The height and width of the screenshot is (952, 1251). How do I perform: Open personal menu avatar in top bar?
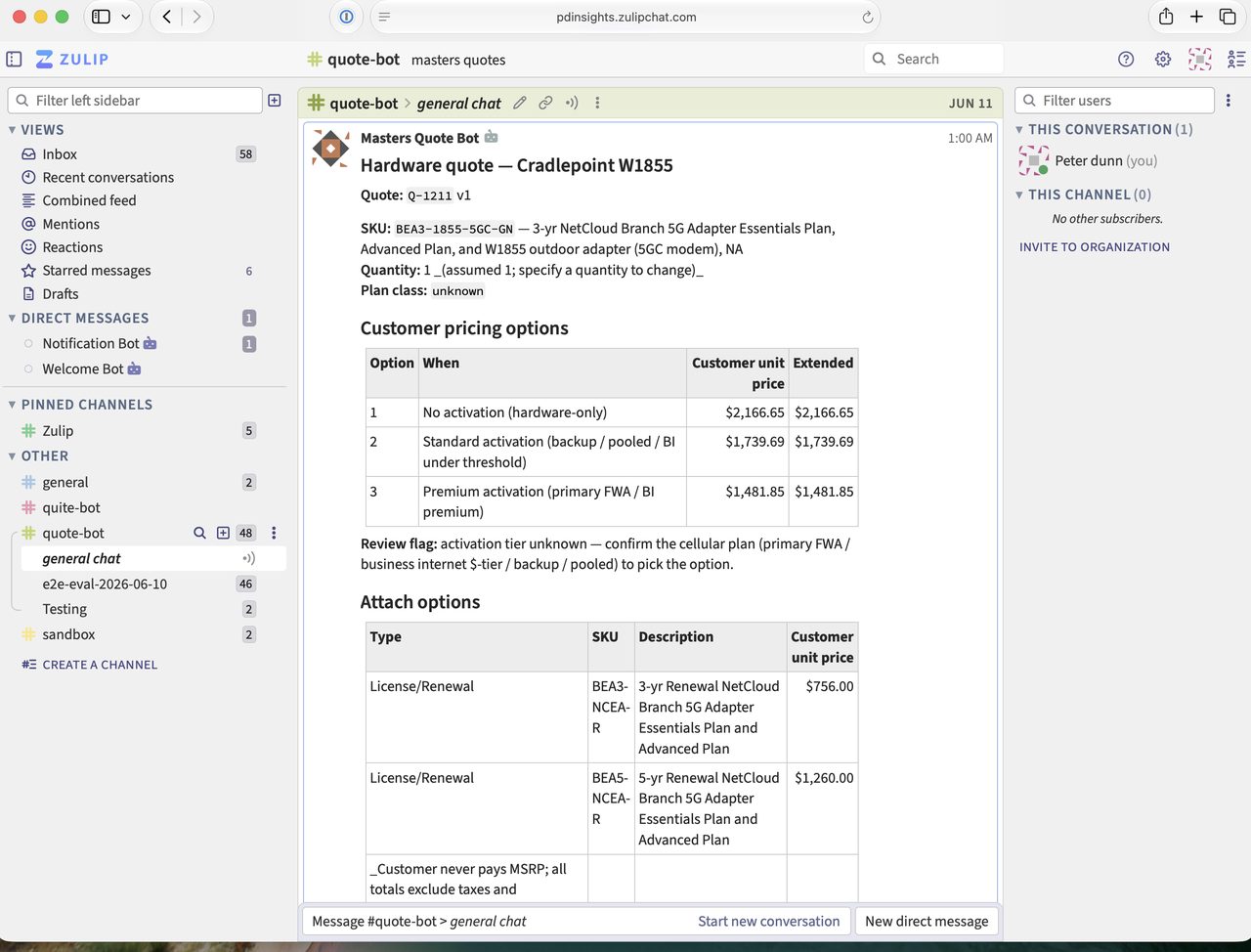click(1199, 59)
